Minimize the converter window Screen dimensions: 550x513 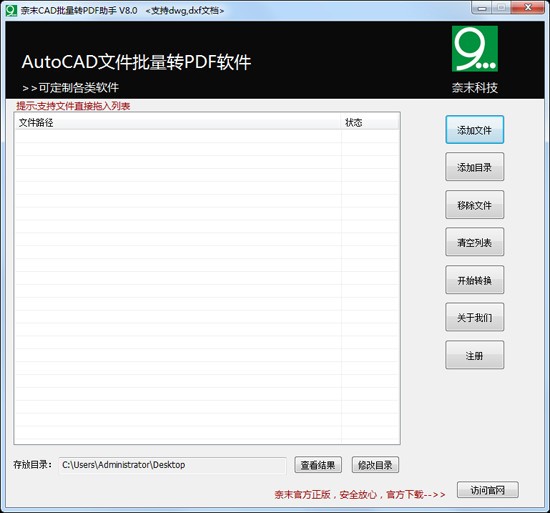[482, 8]
